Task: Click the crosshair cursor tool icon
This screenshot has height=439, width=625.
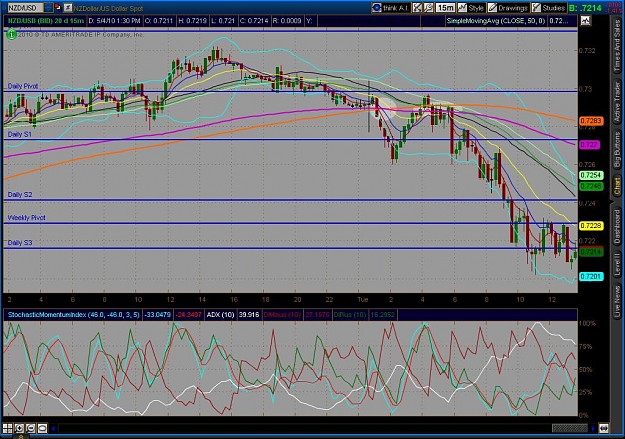Action: pos(417,8)
